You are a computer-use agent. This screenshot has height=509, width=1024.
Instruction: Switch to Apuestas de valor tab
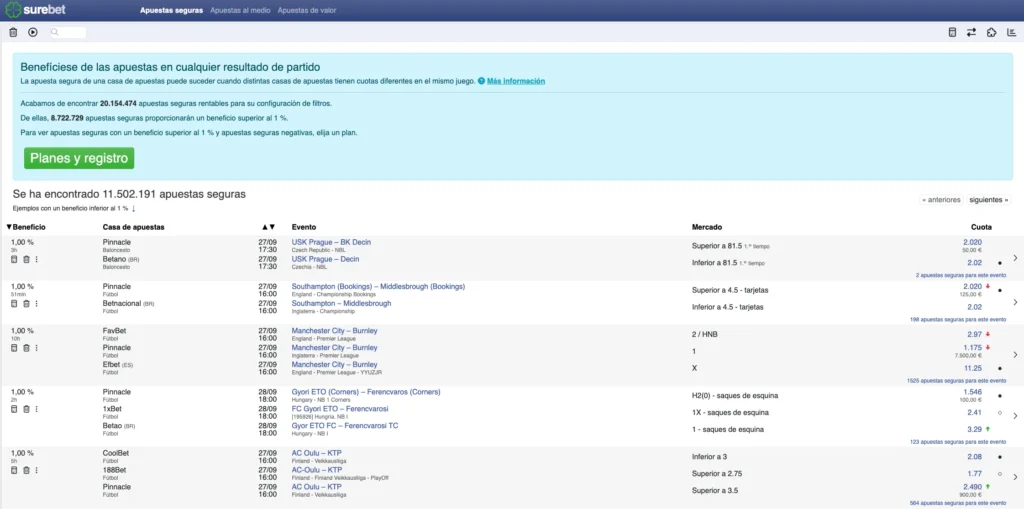point(307,10)
